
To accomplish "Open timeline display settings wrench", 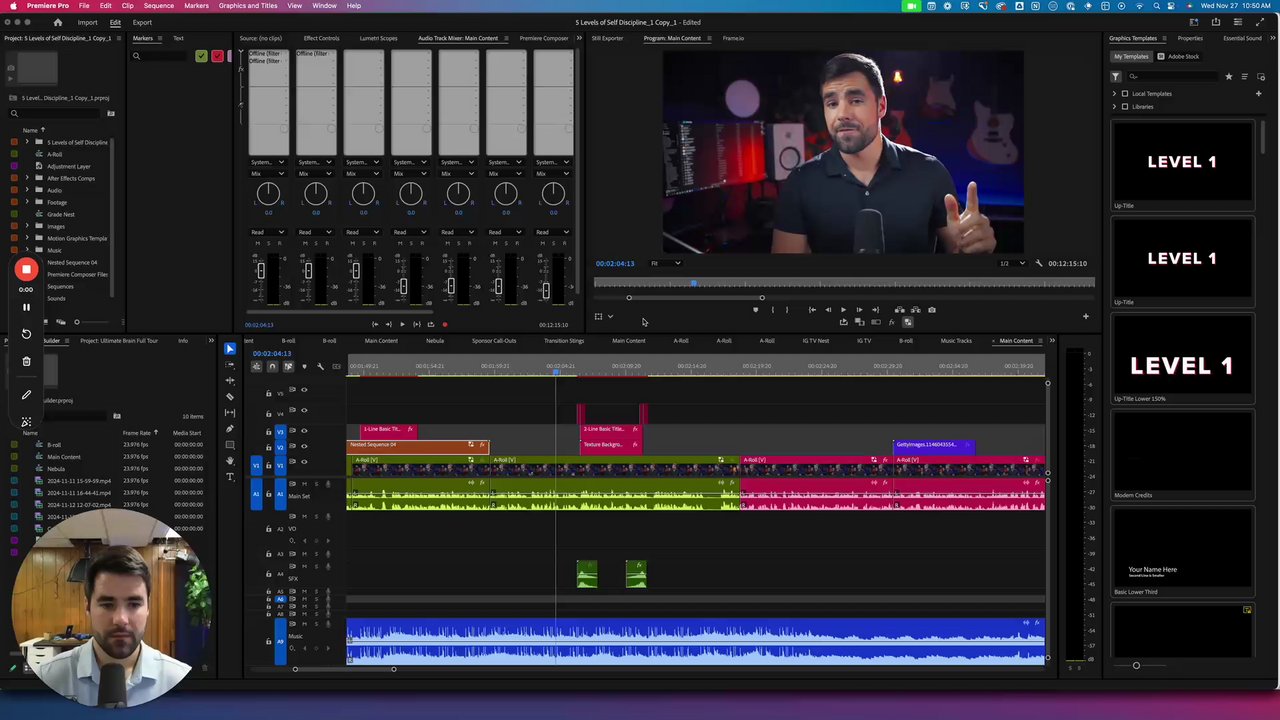I will coord(320,366).
